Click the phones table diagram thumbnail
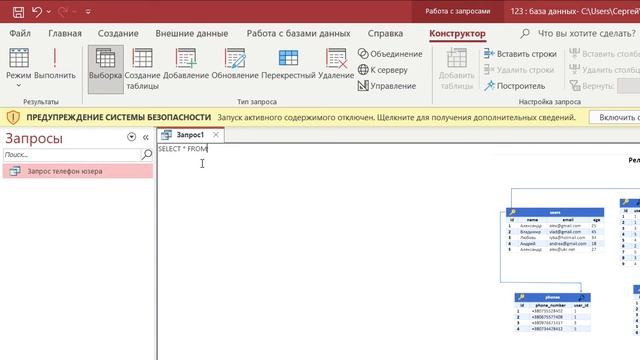 pyautogui.click(x=553, y=312)
